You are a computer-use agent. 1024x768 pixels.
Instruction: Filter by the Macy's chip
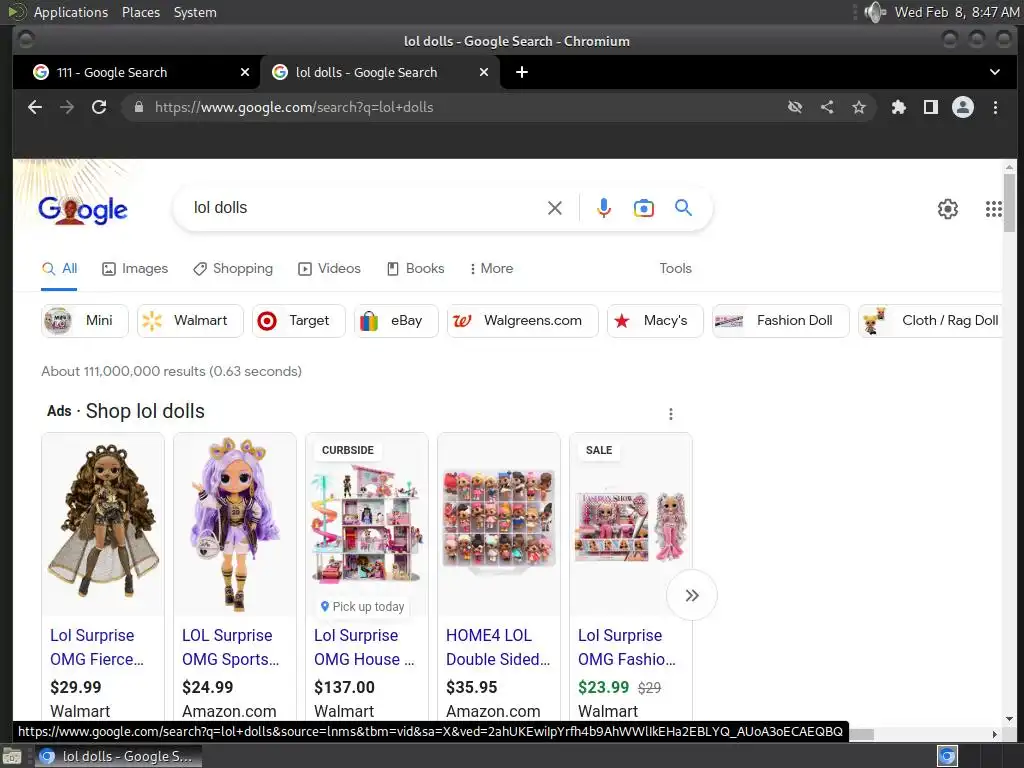click(x=655, y=321)
